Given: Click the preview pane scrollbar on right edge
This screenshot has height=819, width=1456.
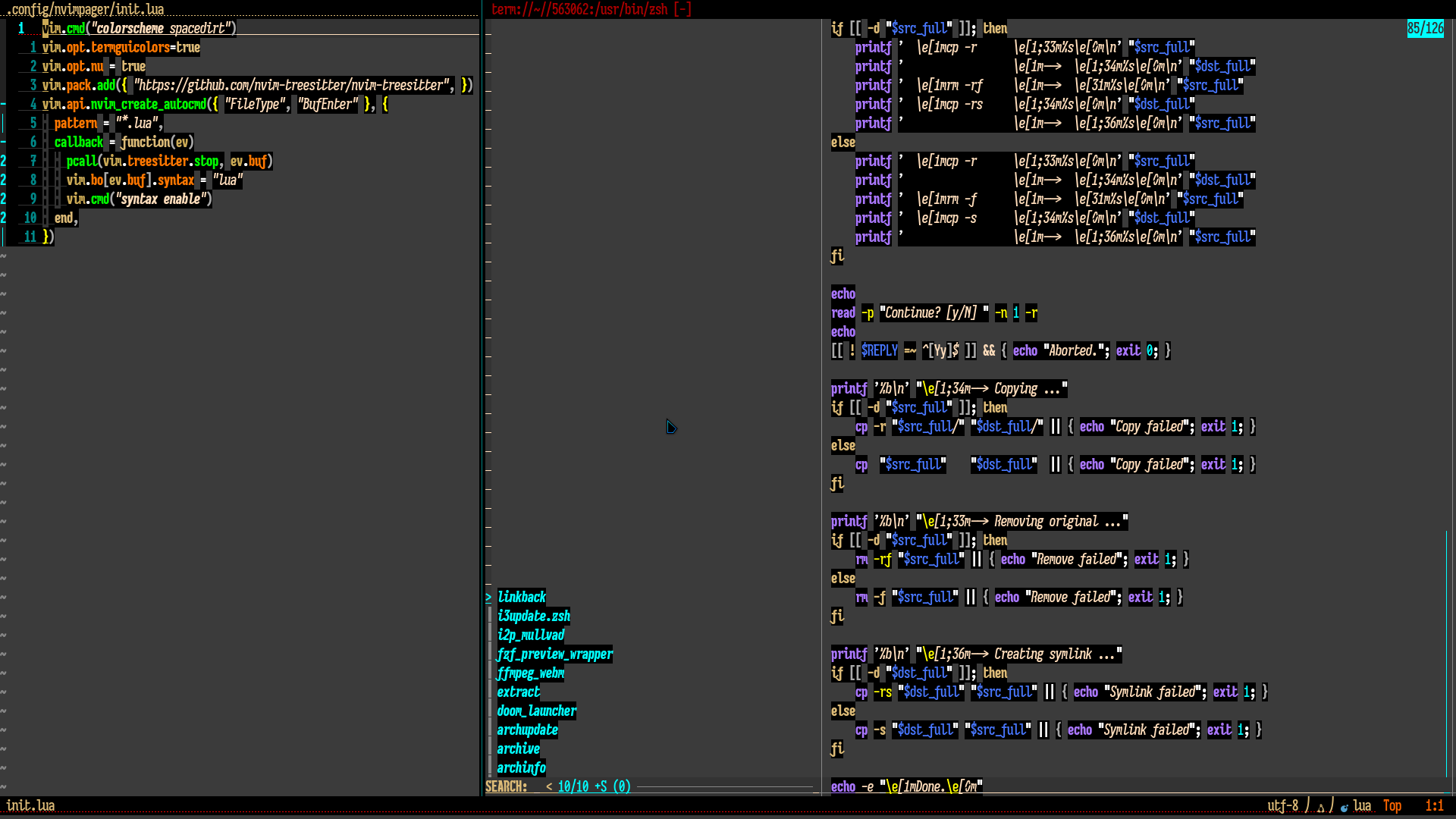Looking at the screenshot, I should point(1447,652).
